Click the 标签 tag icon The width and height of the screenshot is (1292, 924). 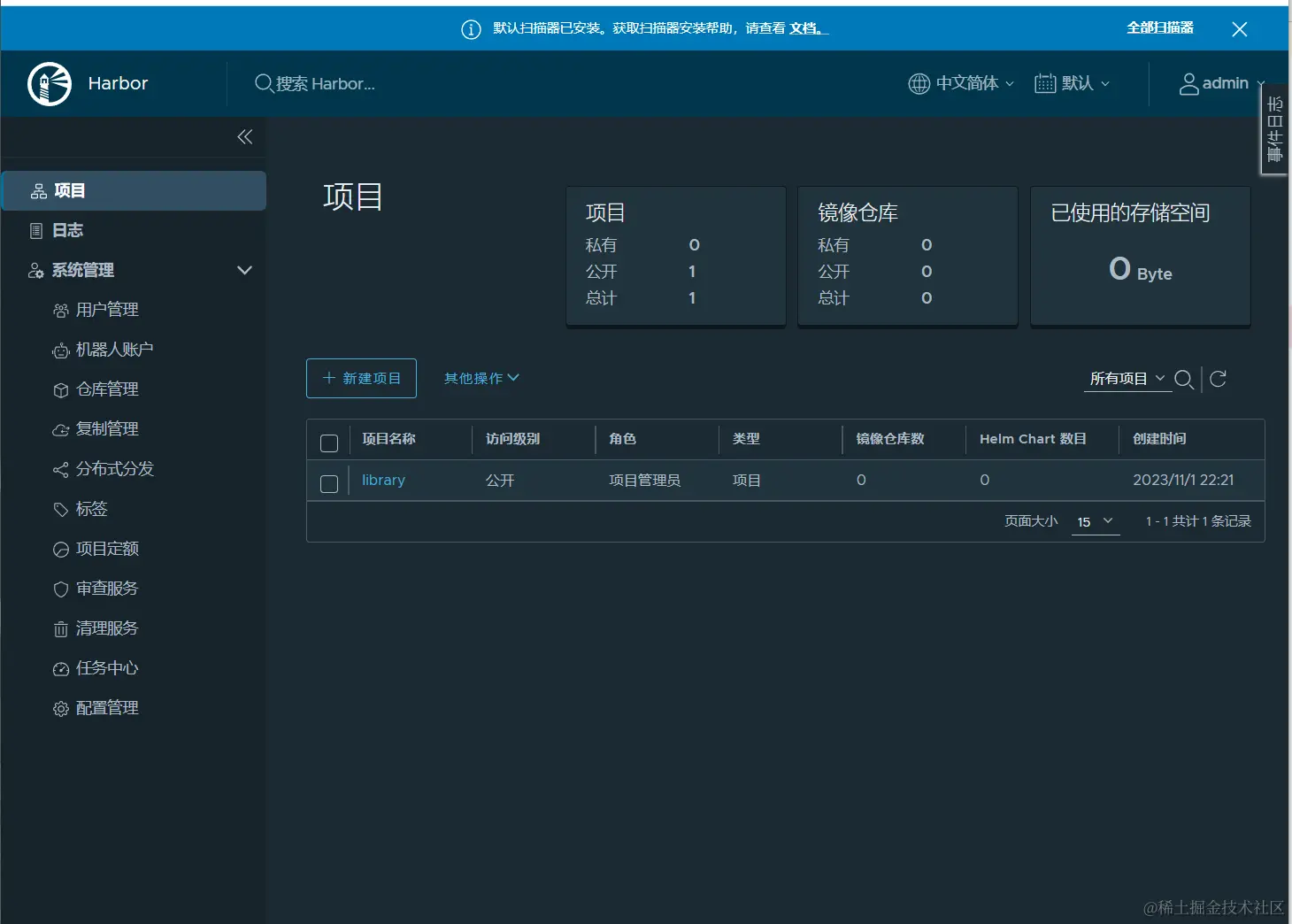pos(61,510)
